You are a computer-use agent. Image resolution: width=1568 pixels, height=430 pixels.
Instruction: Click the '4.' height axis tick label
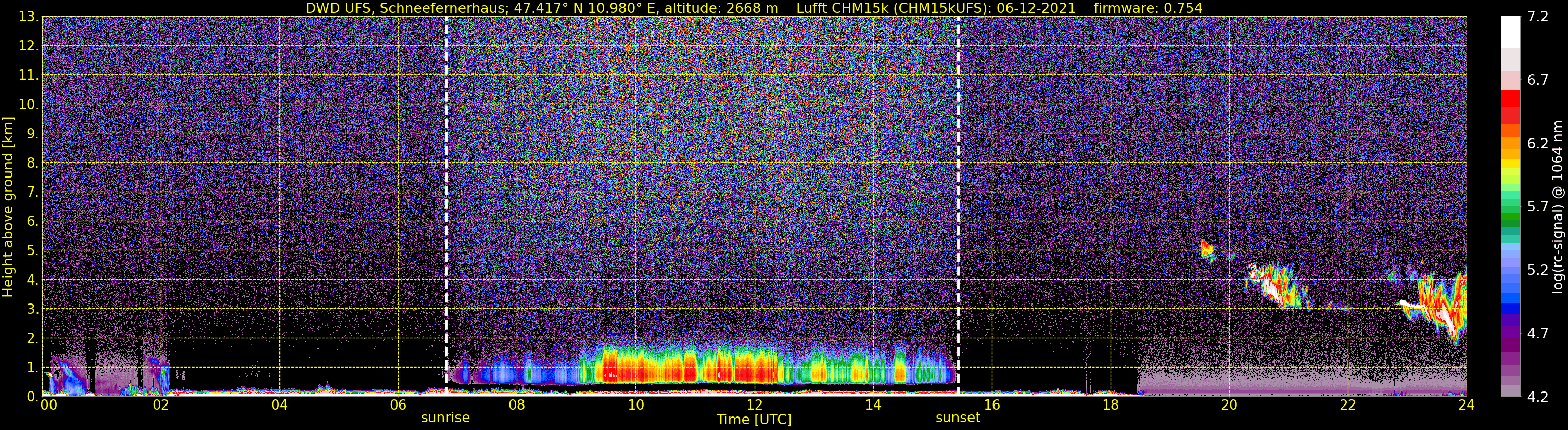[32, 280]
